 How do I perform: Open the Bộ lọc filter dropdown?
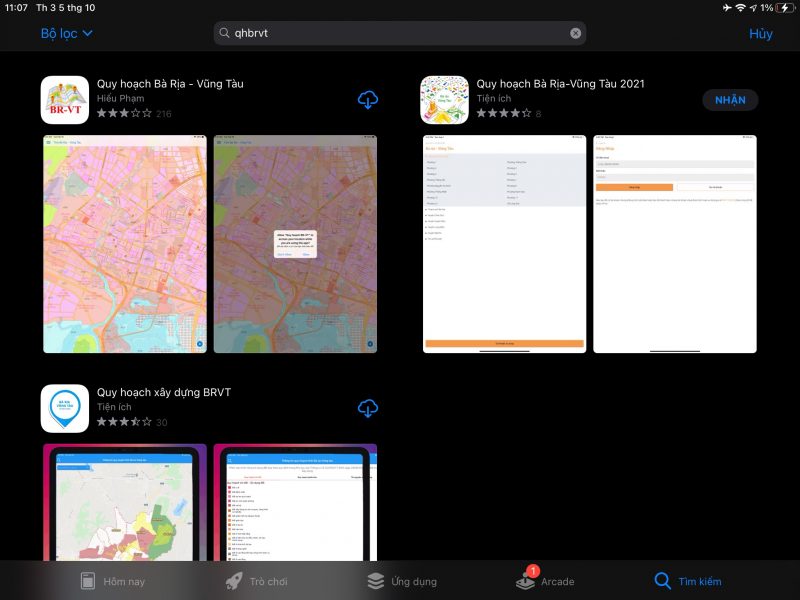tap(66, 34)
